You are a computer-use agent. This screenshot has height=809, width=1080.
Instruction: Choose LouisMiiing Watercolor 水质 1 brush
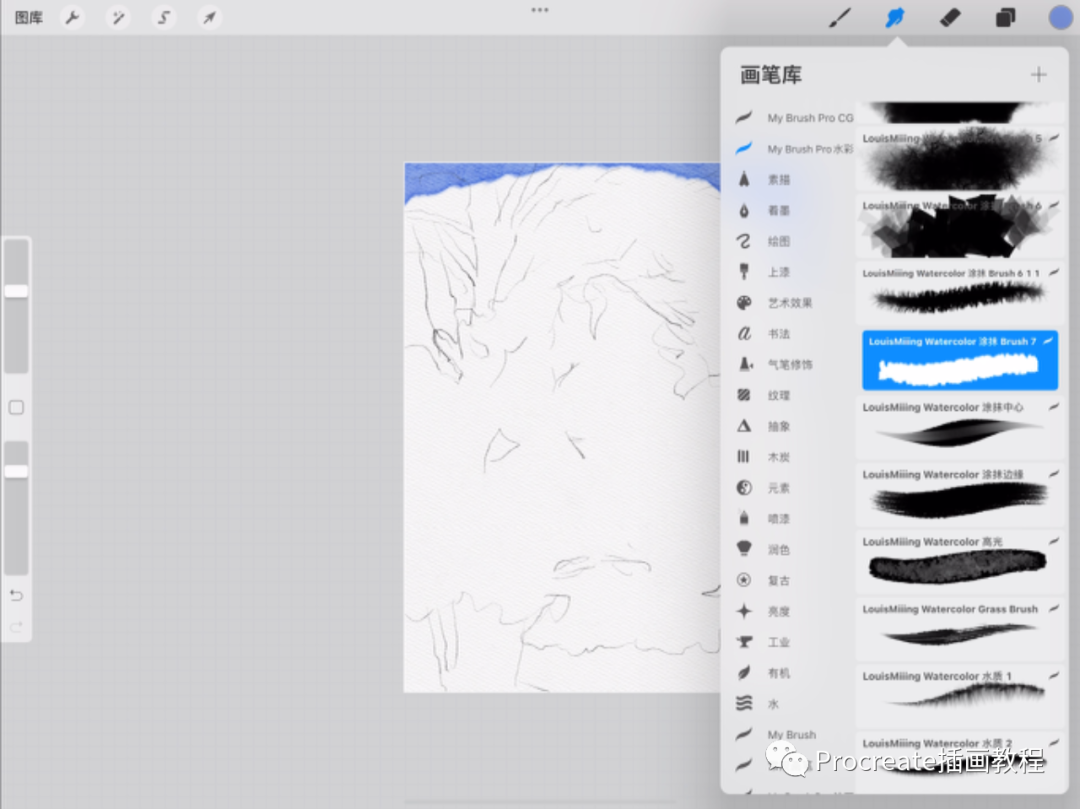pos(960,695)
